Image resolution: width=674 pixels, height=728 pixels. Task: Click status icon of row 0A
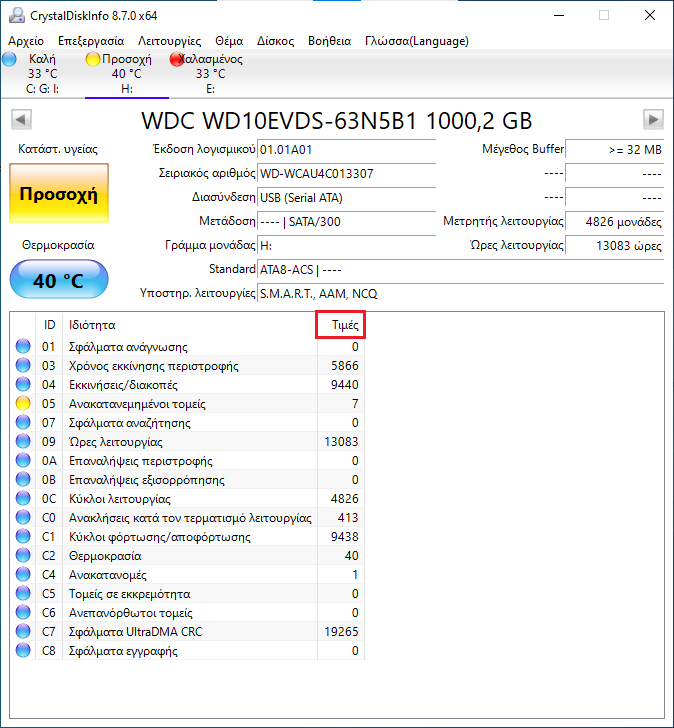coord(23,461)
